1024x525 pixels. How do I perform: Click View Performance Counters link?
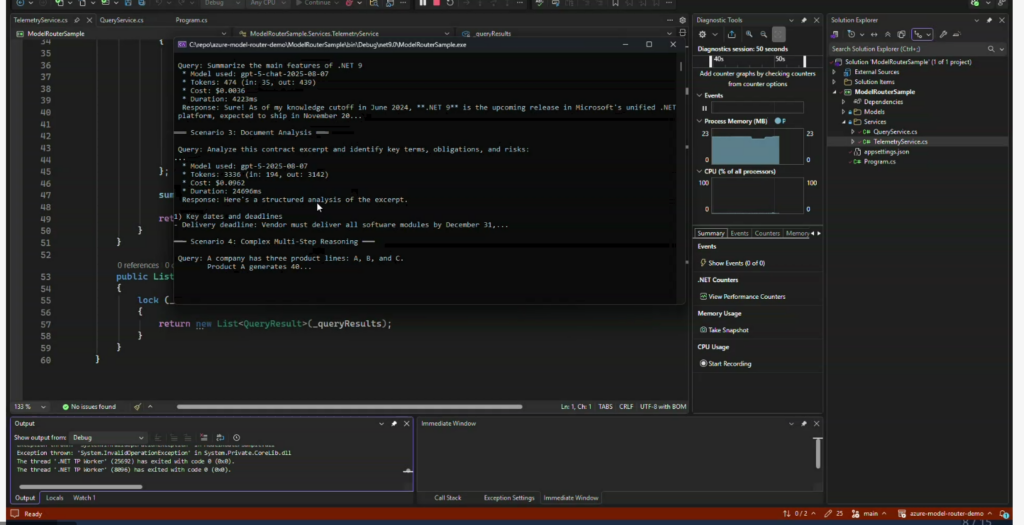[x=746, y=297]
